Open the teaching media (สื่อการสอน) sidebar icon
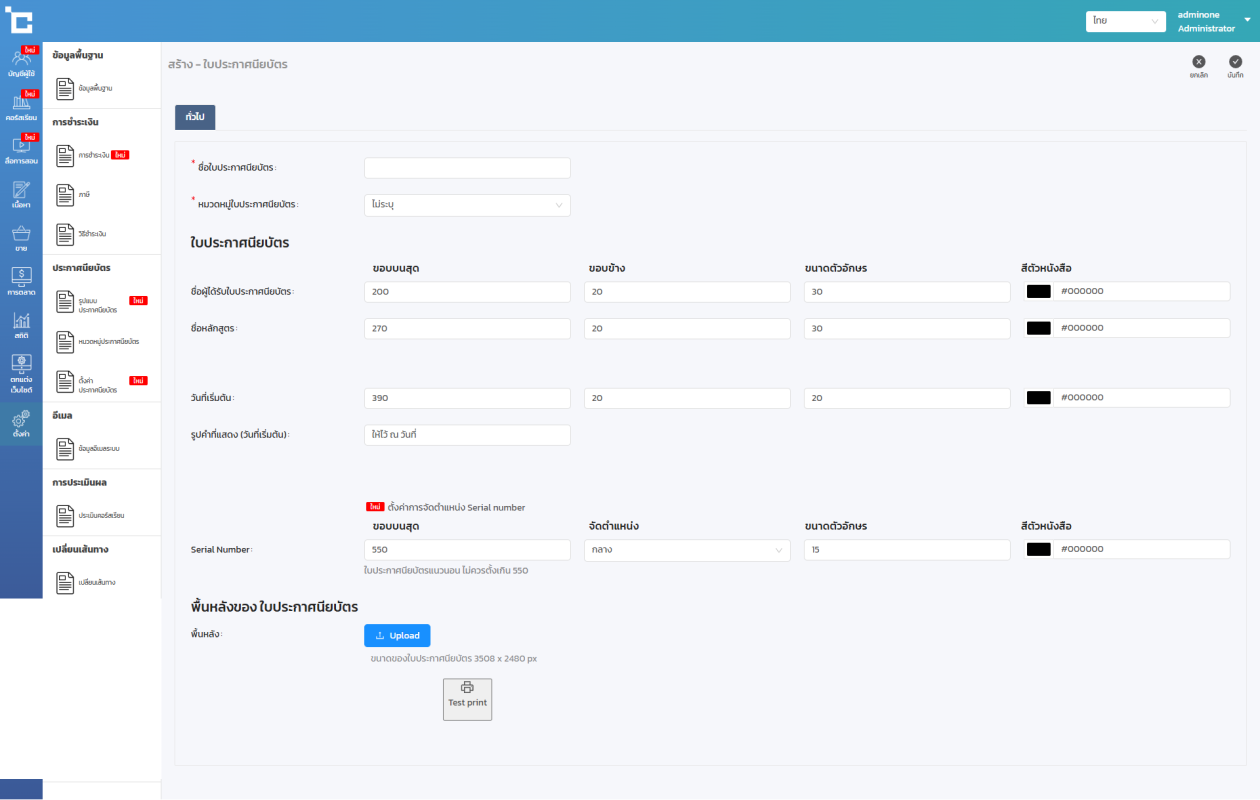Screen dimensions: 1260x800 tap(21, 149)
